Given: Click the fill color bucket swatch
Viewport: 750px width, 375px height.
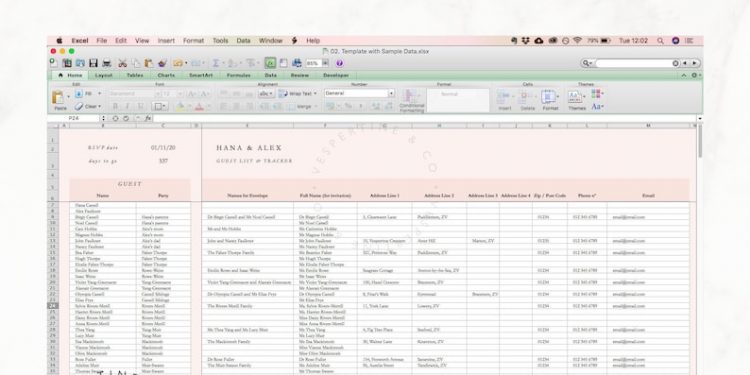Looking at the screenshot, I should click(x=181, y=107).
